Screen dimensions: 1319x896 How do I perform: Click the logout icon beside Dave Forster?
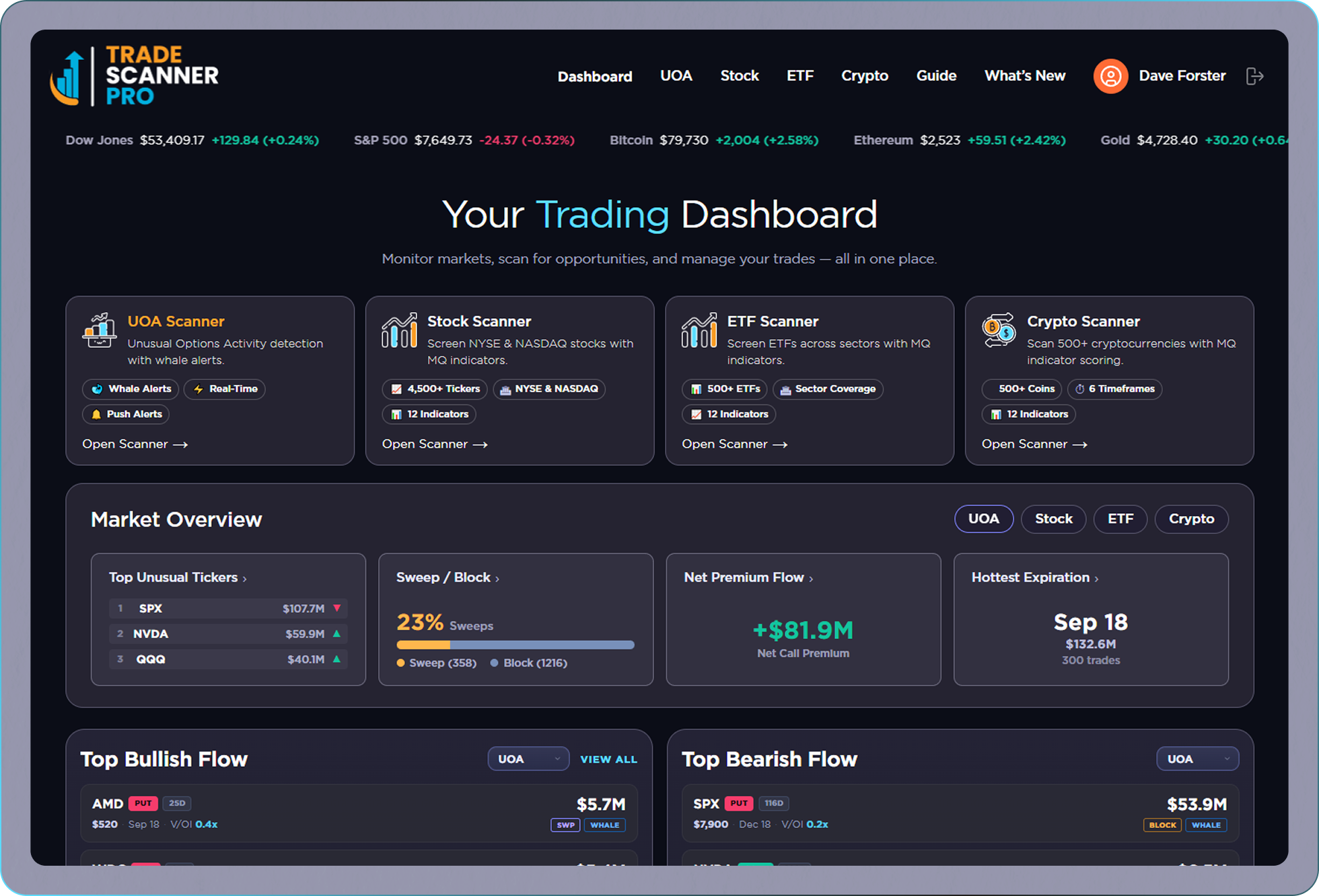click(x=1254, y=76)
